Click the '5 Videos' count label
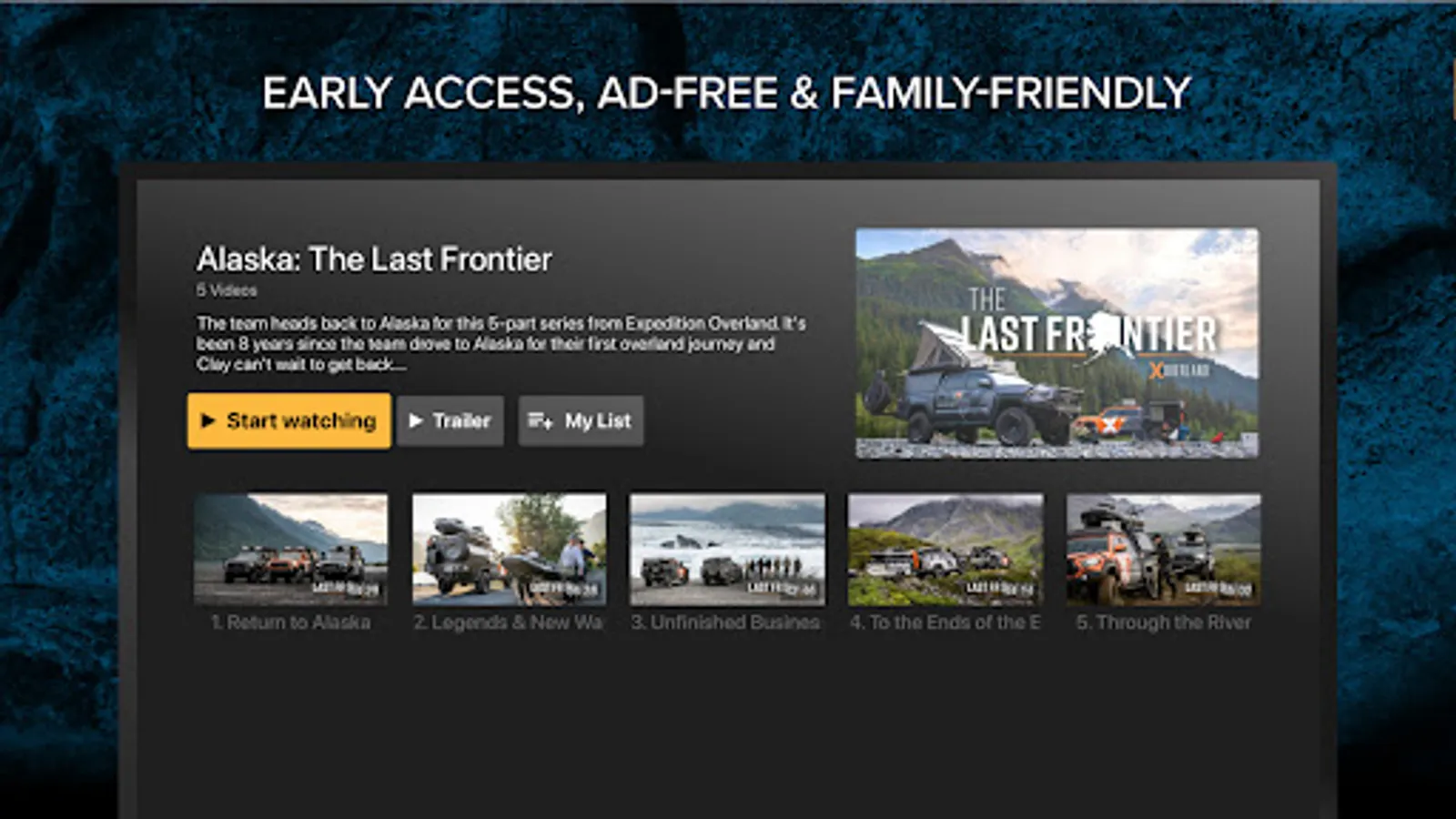The height and width of the screenshot is (819, 1456). pos(227,290)
